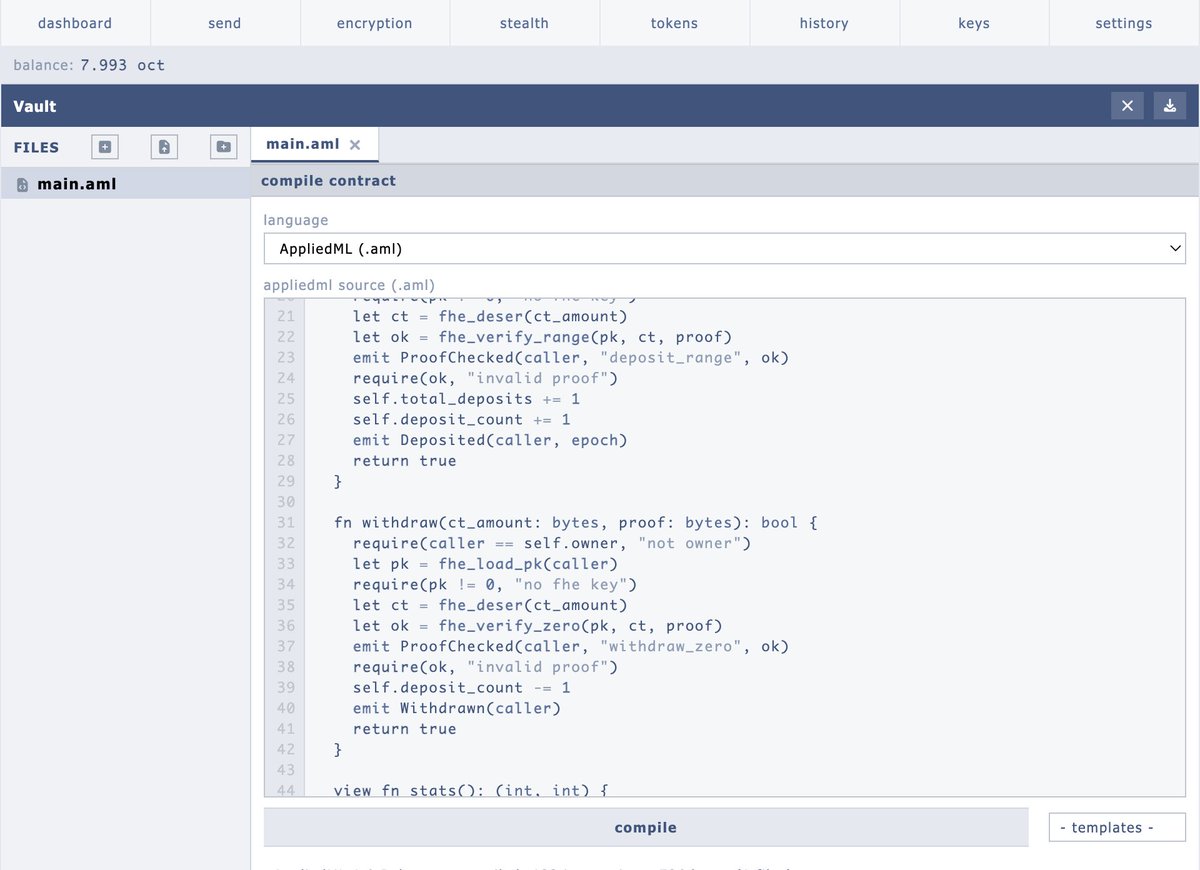Click 'return true' on line 28
Image resolution: width=1200 pixels, height=870 pixels.
(x=405, y=461)
